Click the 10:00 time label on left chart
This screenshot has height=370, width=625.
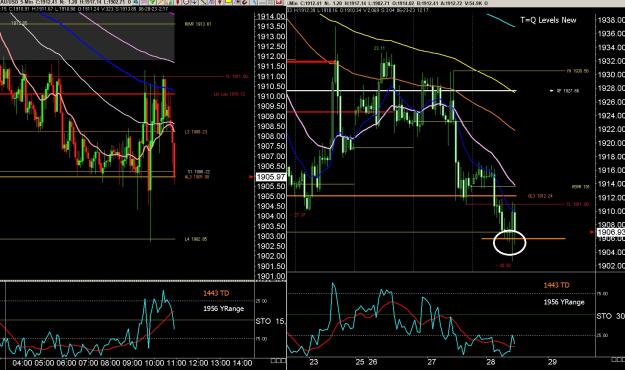(154, 363)
